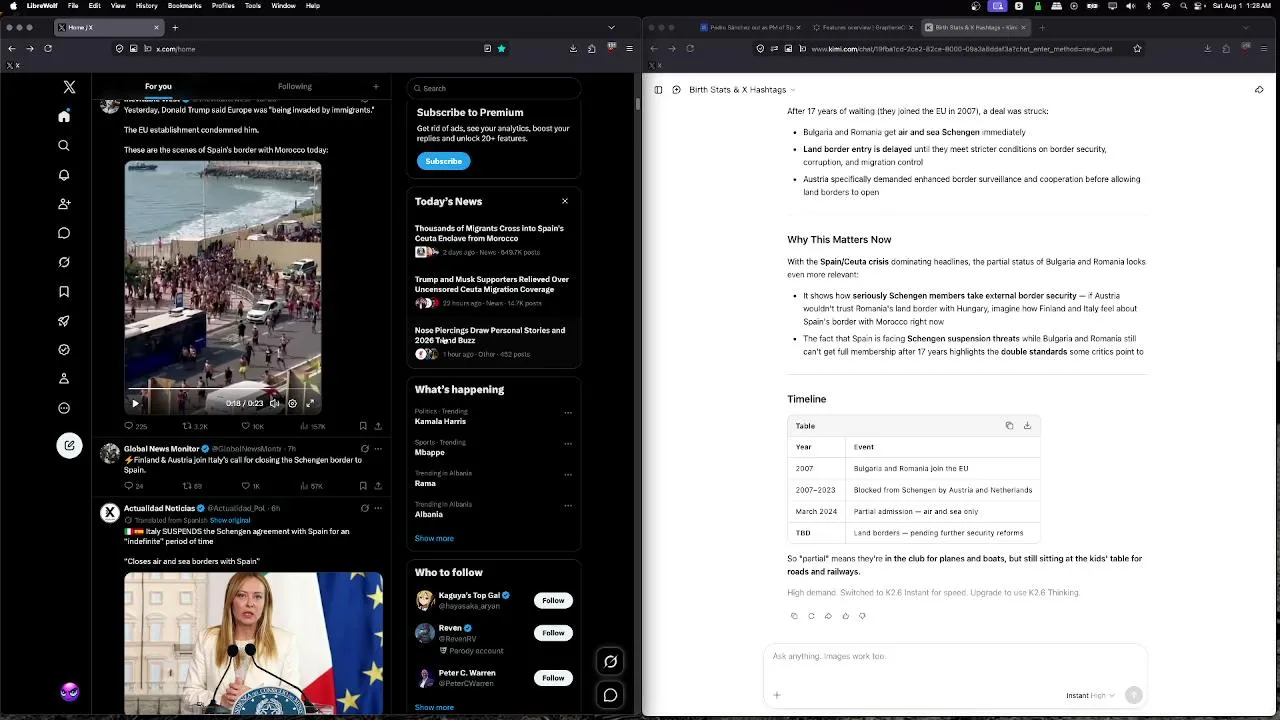The image size is (1280, 720).
Task: Open X home via the house icon
Action: coord(64,116)
